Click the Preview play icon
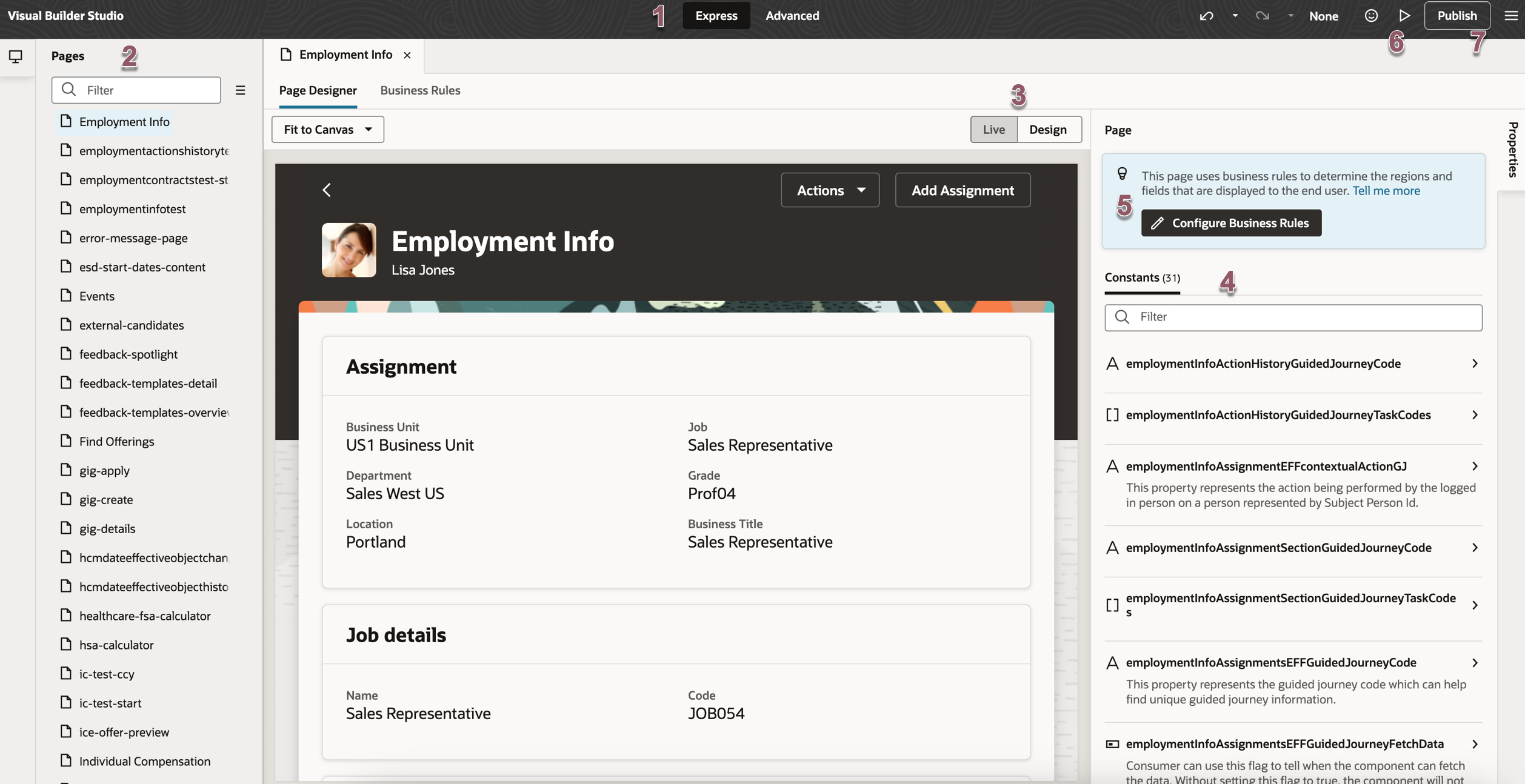This screenshot has width=1525, height=784. tap(1404, 16)
